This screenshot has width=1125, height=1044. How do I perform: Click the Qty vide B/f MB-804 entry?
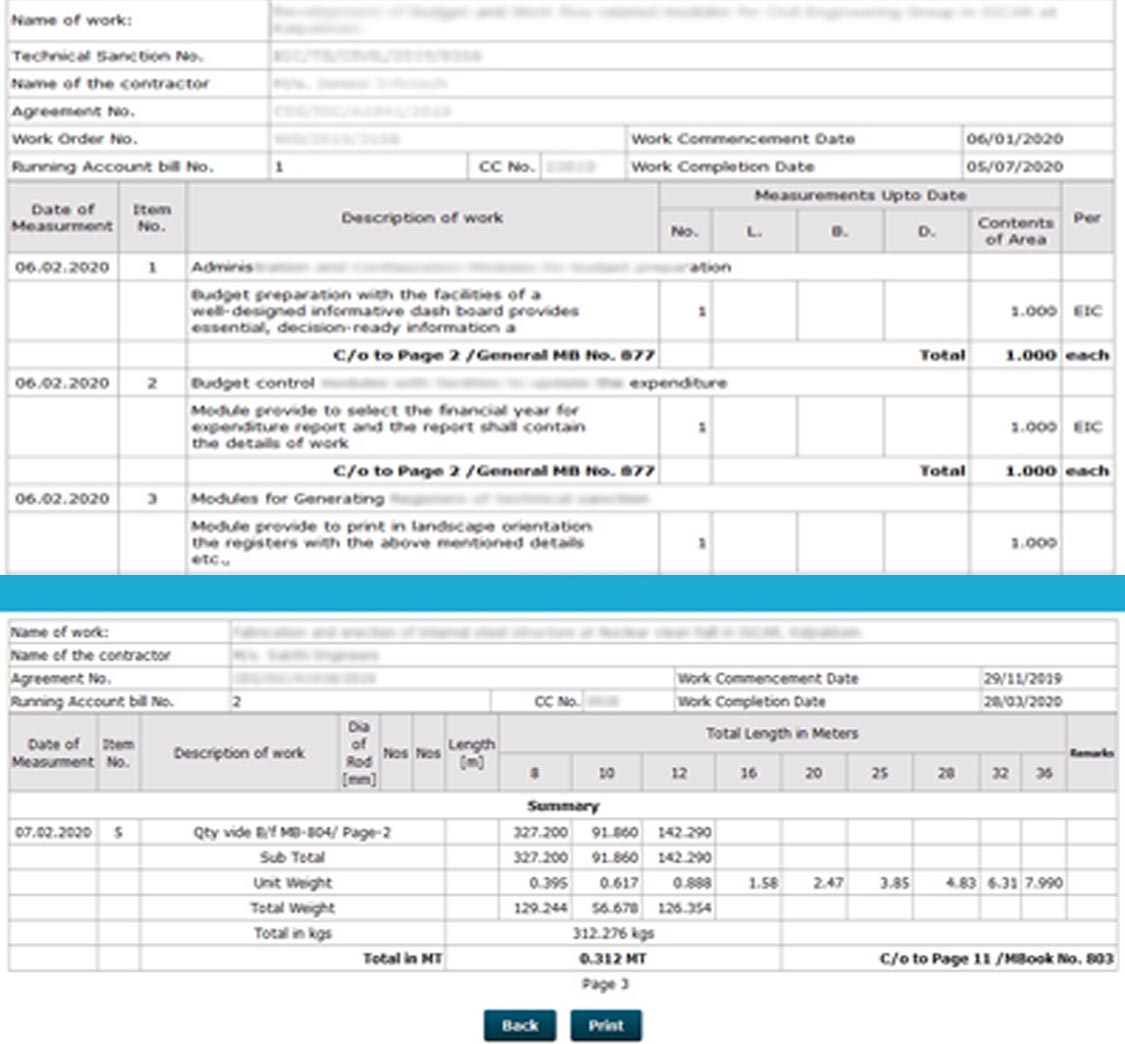point(292,831)
